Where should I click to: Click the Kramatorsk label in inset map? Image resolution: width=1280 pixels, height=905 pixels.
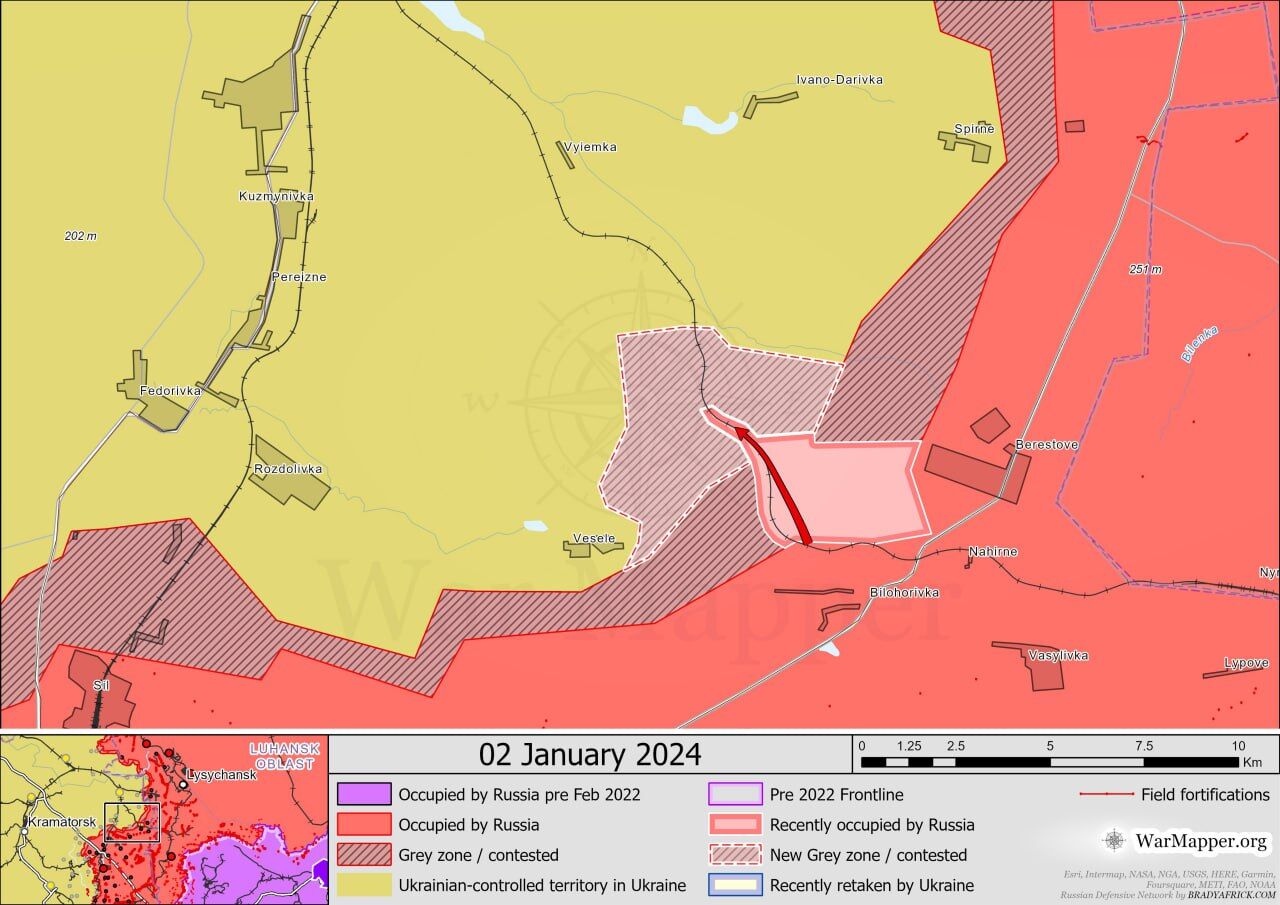point(62,821)
